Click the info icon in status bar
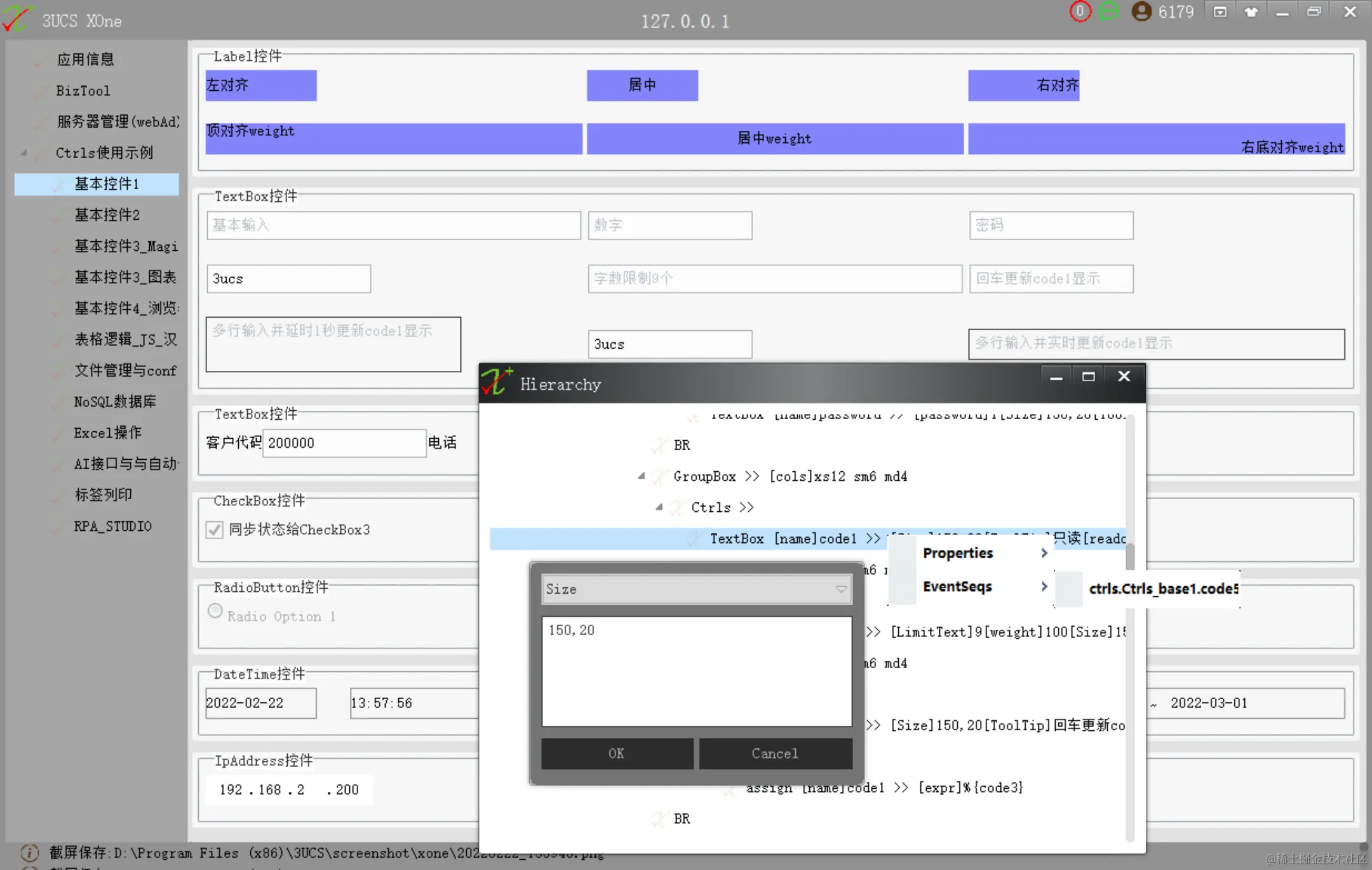Viewport: 1372px width, 870px height. coord(29,852)
